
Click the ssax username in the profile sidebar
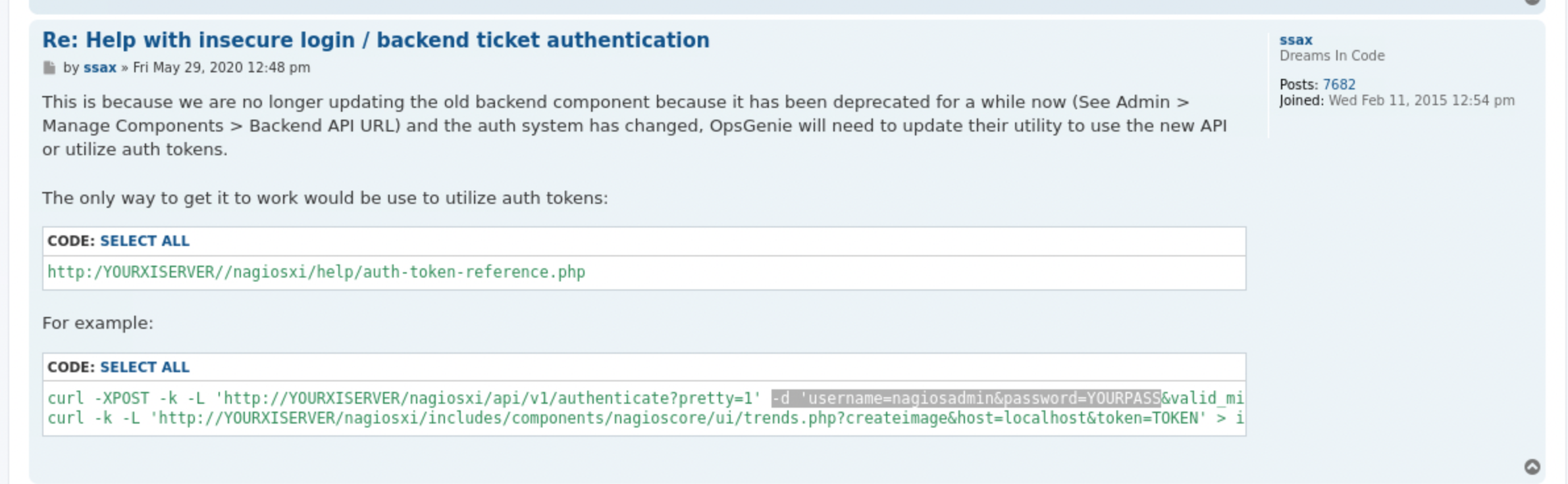pos(1295,40)
